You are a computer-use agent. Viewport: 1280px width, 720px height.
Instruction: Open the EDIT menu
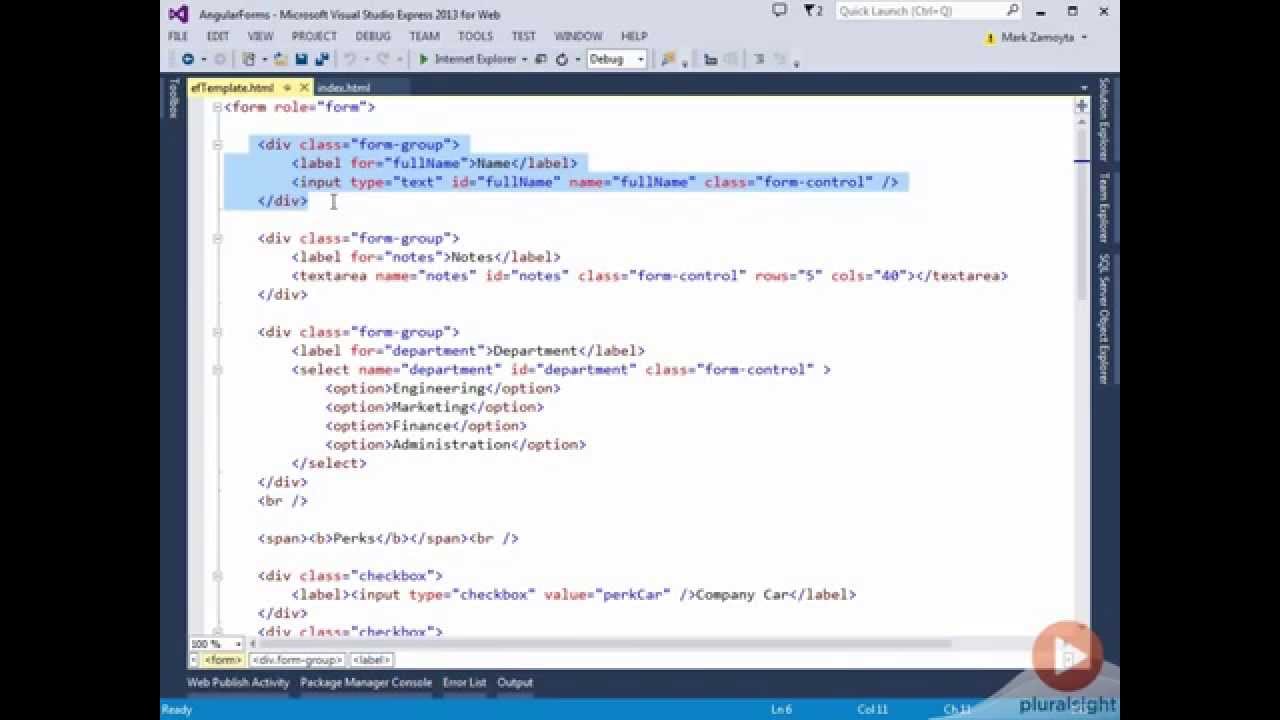[218, 36]
